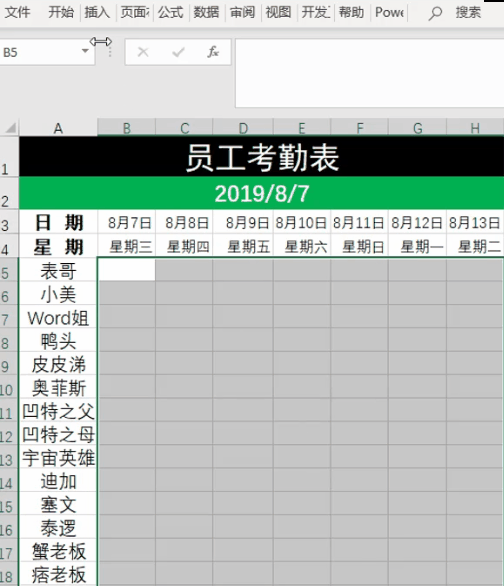Click inside the formula bar field
The image size is (504, 586).
pyautogui.click(x=370, y=73)
